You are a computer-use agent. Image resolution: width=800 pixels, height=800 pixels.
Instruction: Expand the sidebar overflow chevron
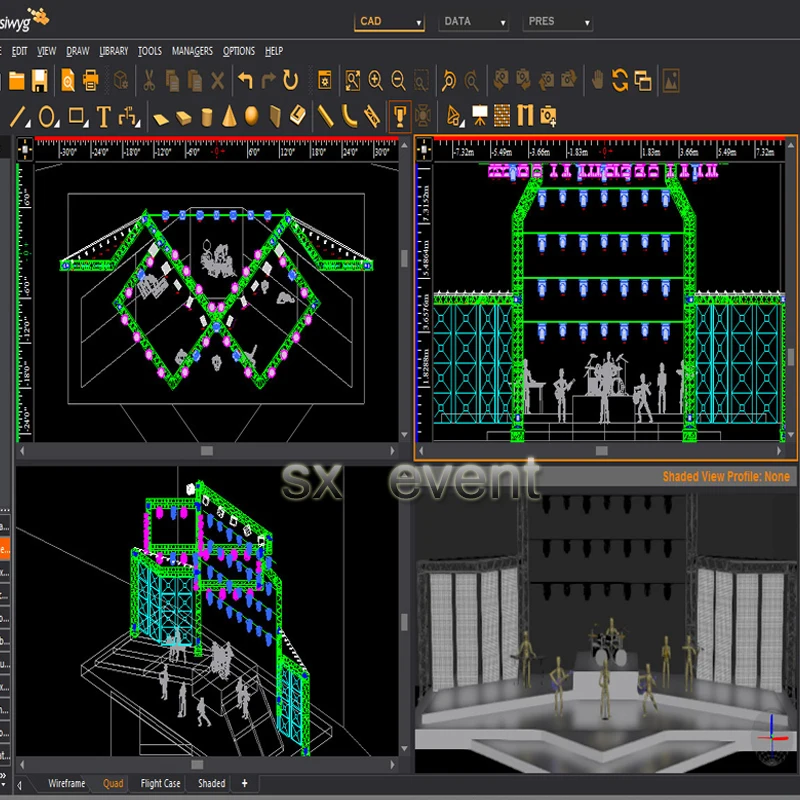[3, 777]
